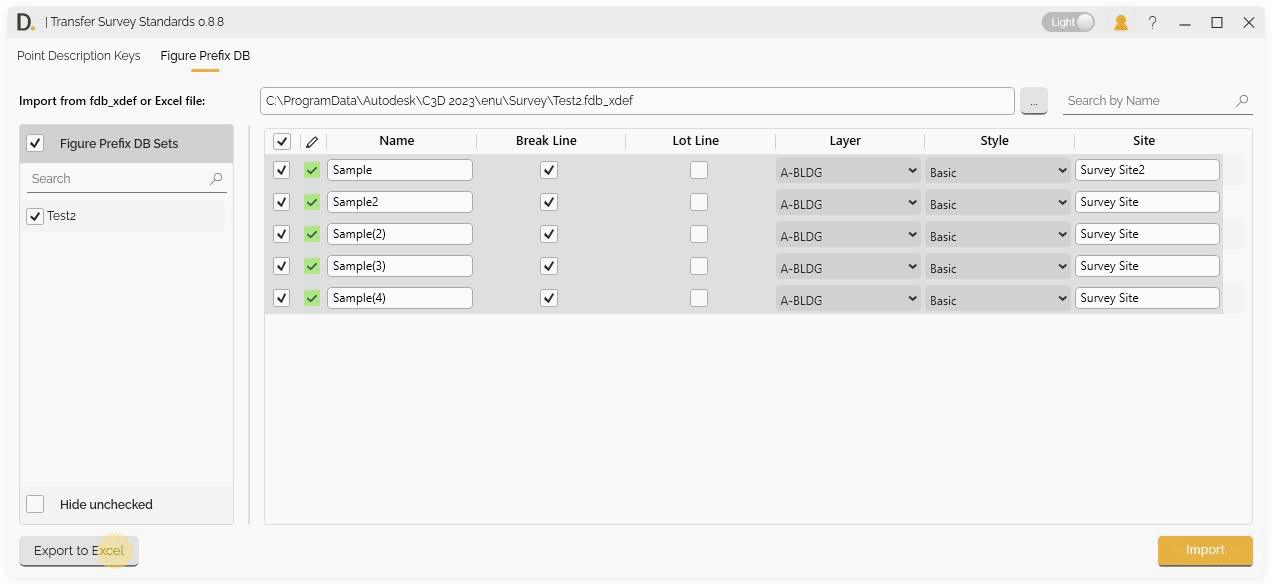Click the green checkmark beside Sample
This screenshot has height=584, width=1272.
[311, 169]
